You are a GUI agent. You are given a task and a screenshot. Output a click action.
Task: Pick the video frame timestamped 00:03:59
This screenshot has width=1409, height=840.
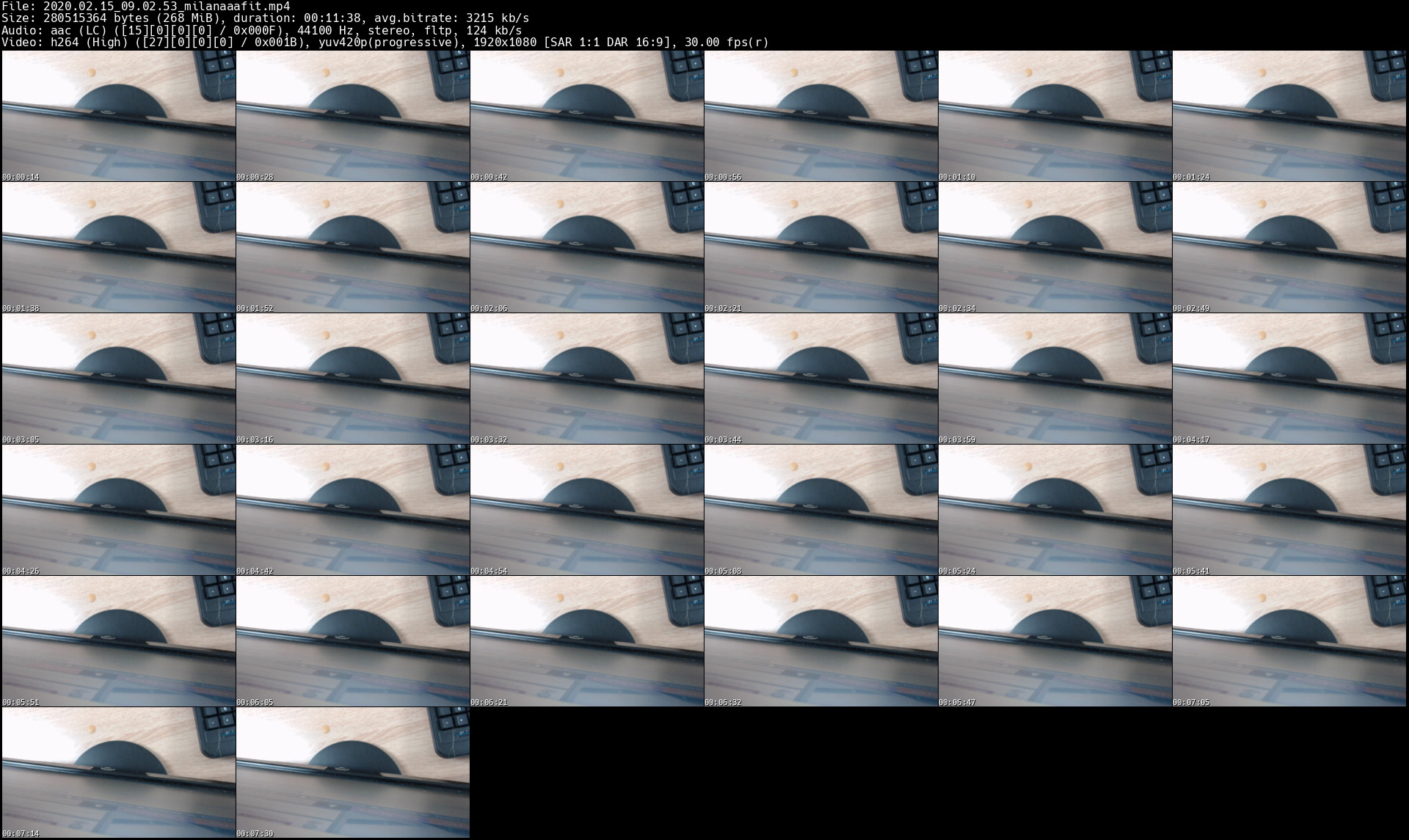pyautogui.click(x=1055, y=379)
